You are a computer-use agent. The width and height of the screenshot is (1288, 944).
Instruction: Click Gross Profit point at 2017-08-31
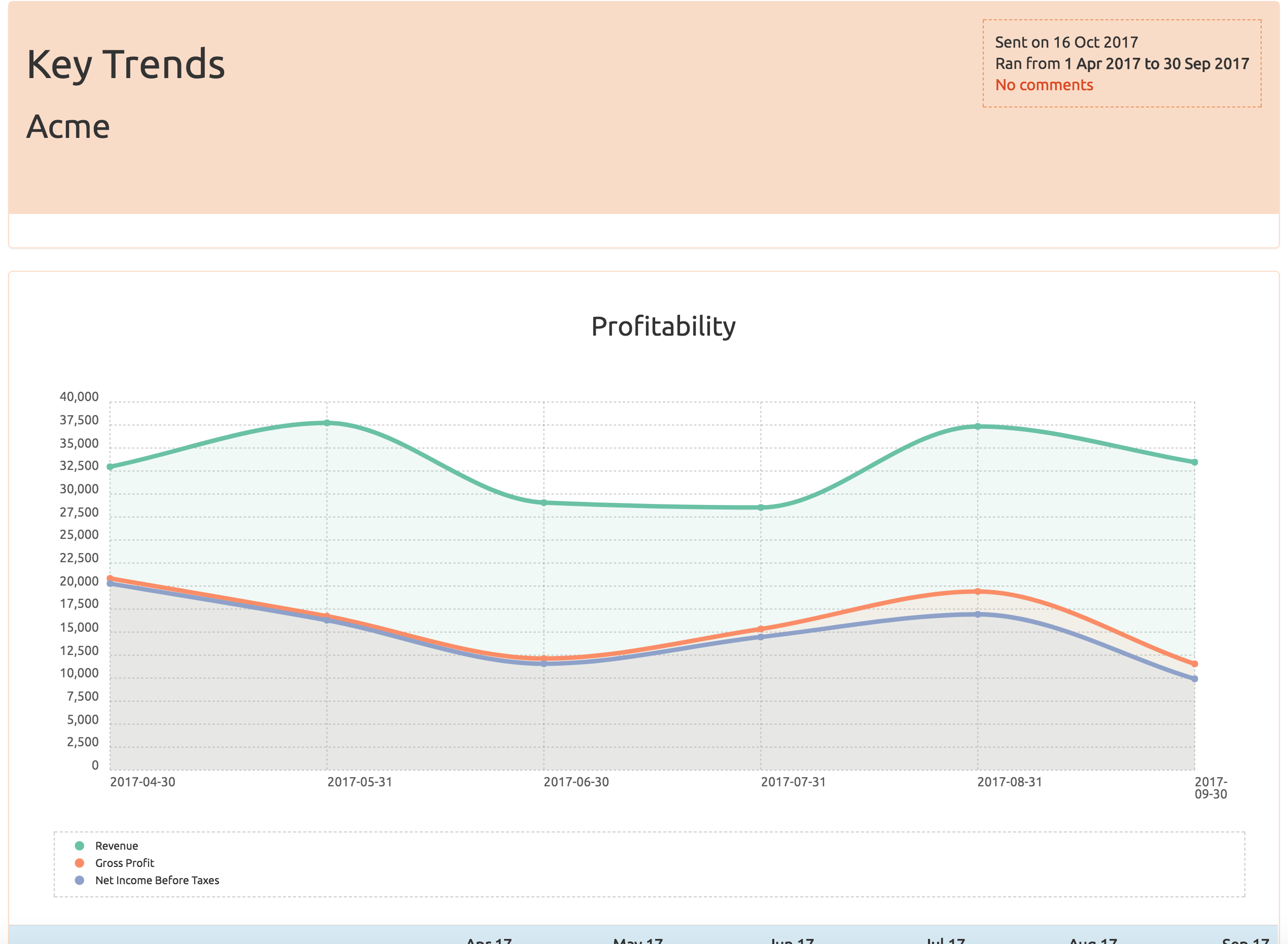[977, 592]
